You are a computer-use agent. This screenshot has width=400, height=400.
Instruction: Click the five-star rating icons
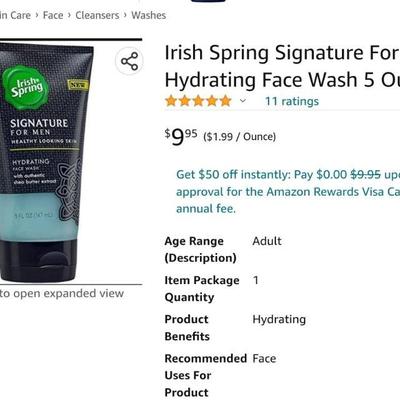tap(198, 101)
